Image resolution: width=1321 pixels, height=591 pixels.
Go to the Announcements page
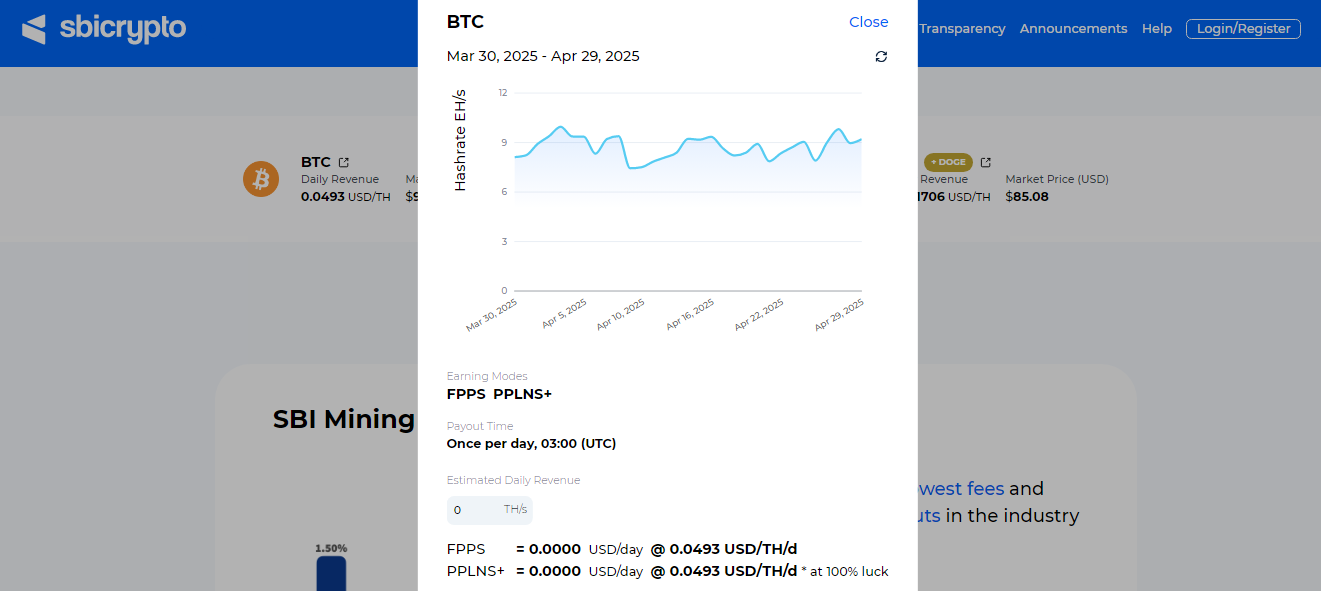click(1073, 29)
